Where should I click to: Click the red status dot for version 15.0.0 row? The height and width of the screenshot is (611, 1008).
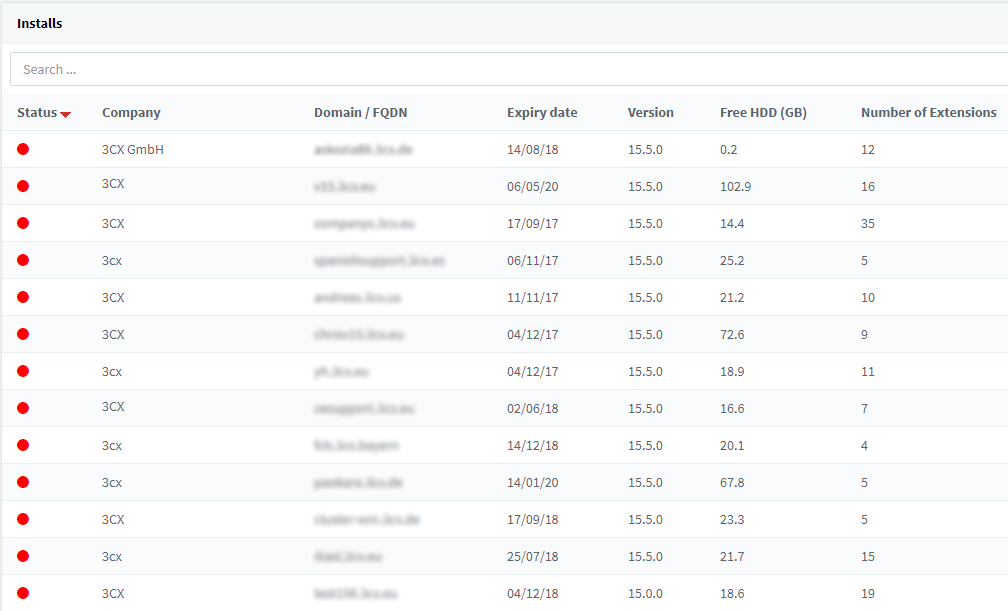pyautogui.click(x=23, y=593)
